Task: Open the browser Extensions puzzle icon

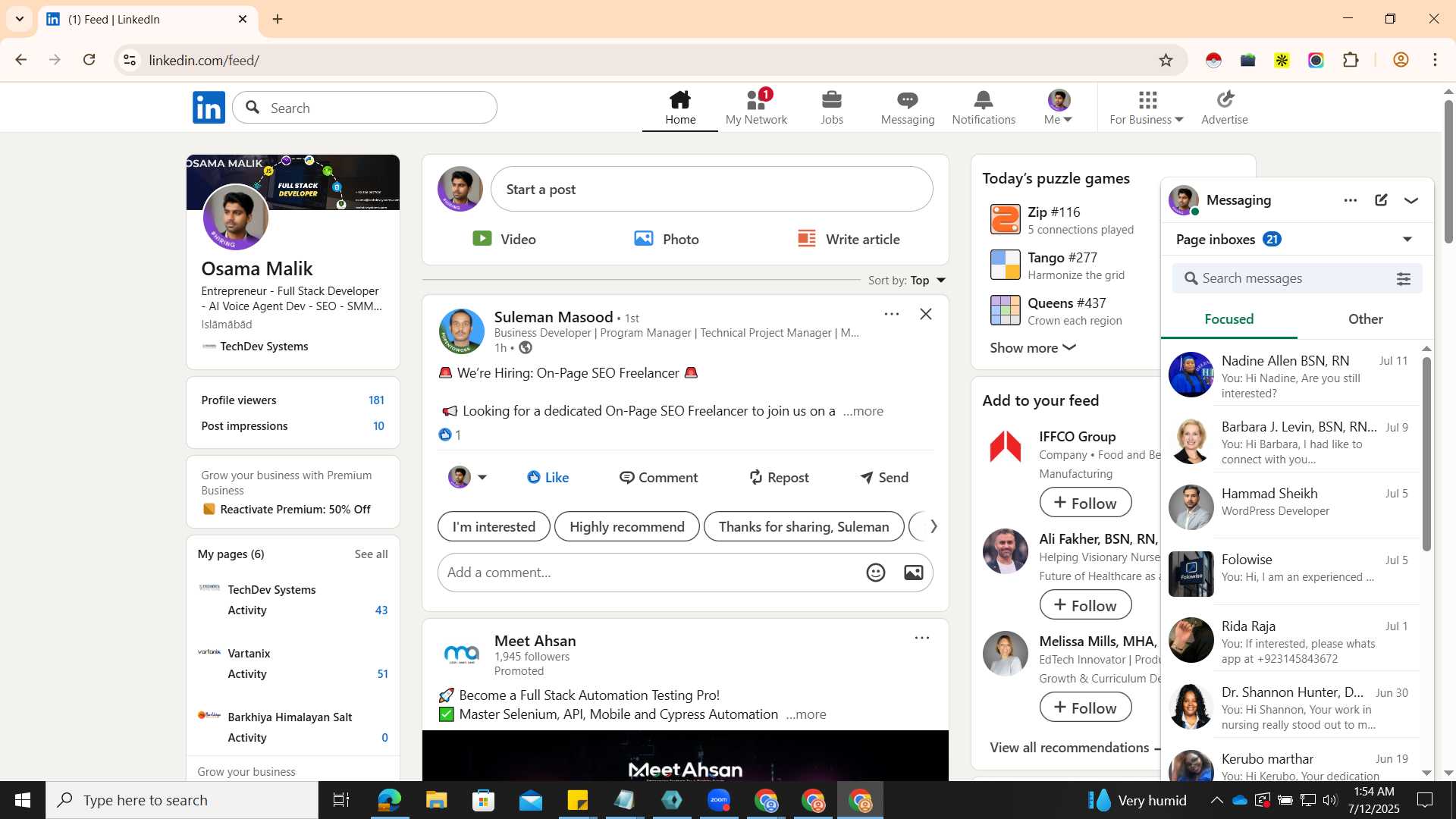Action: pyautogui.click(x=1351, y=60)
